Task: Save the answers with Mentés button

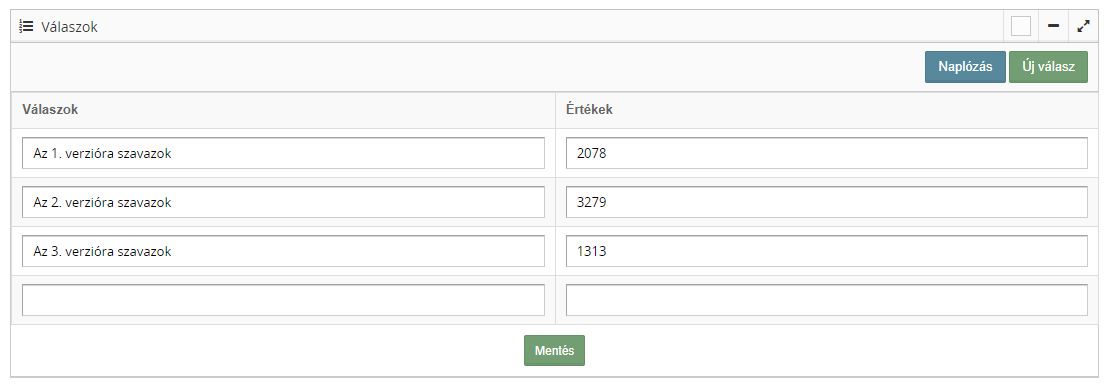Action: click(x=554, y=350)
